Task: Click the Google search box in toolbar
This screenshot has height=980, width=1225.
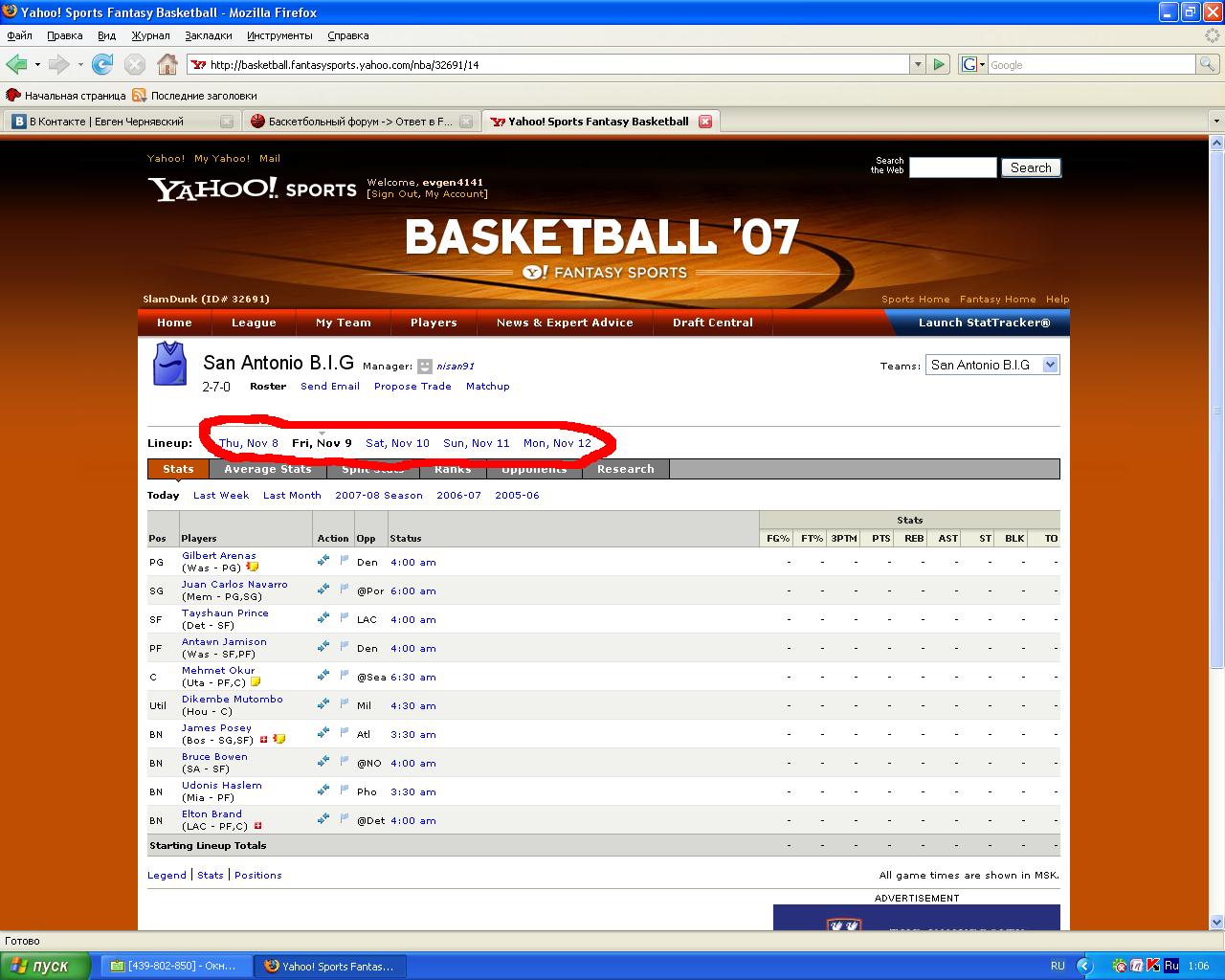Action: point(1092,64)
